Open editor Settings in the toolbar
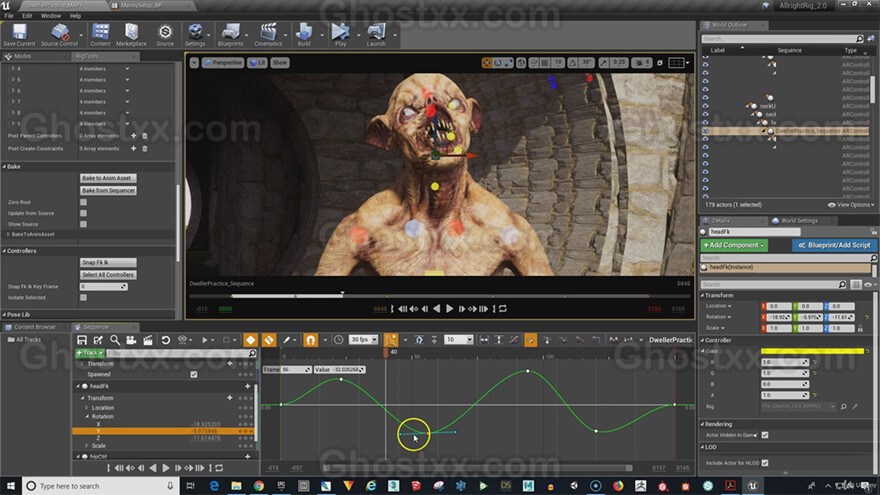Viewport: 880px width, 495px height. (195, 35)
